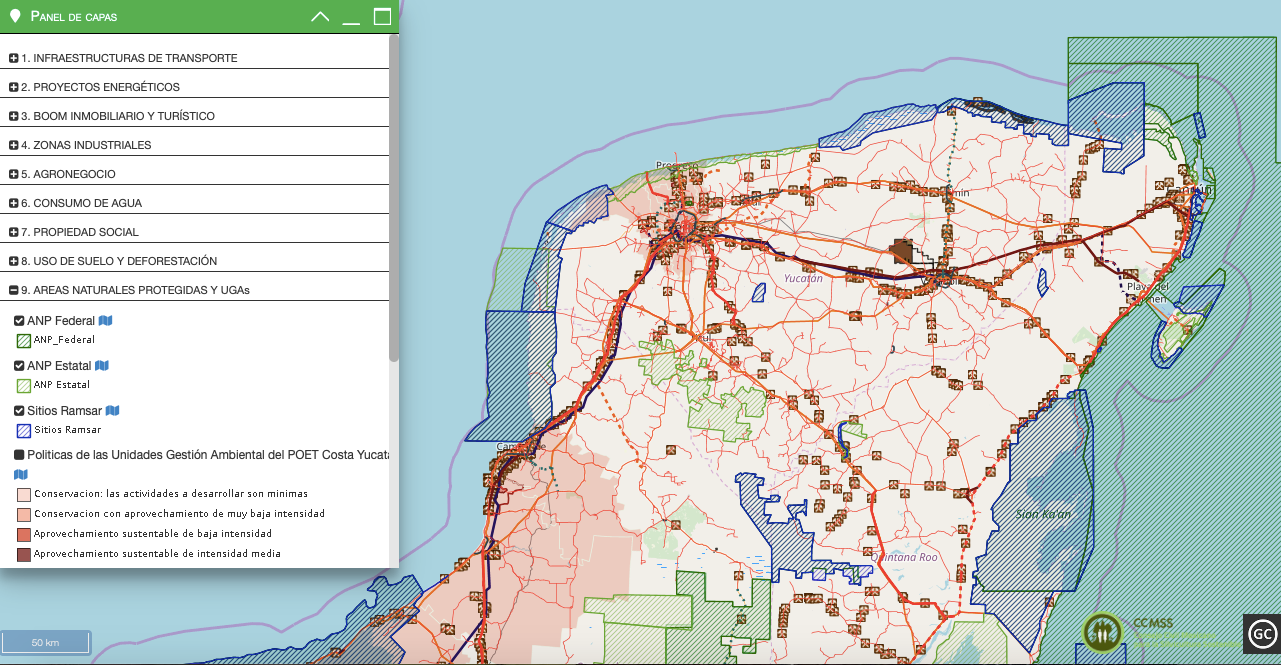Viewport: 1281px width, 665px height.
Task: Click the map icon below Politicas de las Unidades
Action: 21,474
